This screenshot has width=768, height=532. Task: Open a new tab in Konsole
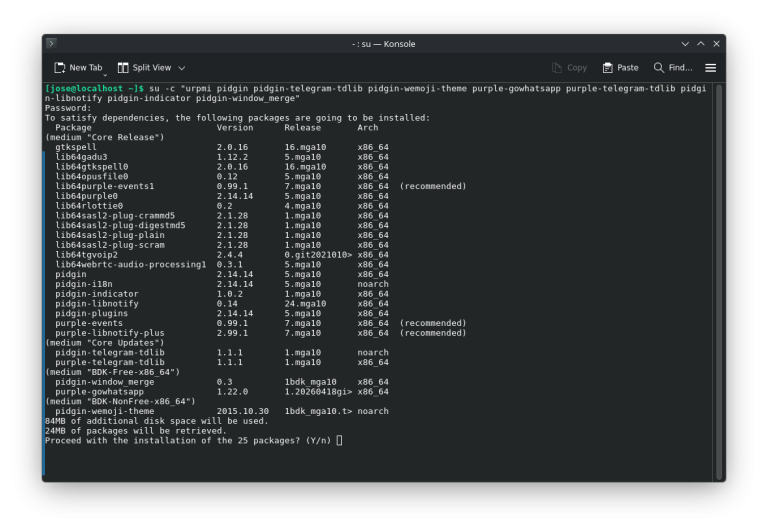click(x=78, y=68)
